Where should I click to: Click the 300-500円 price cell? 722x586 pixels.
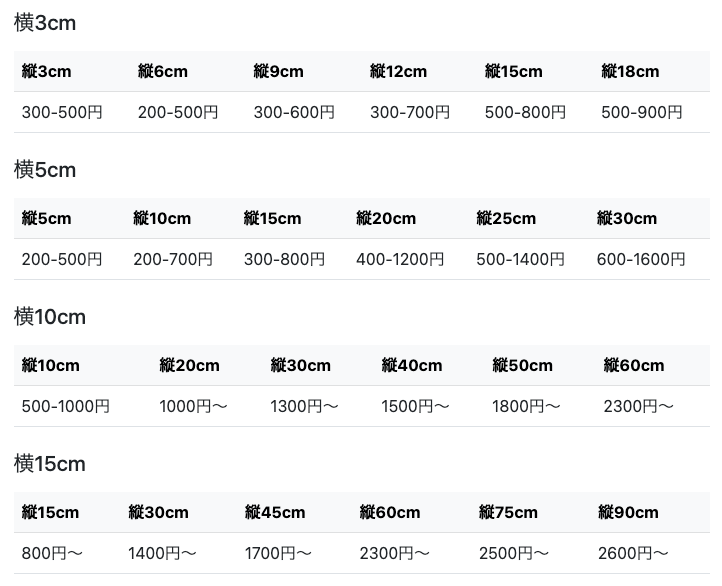pos(62,112)
